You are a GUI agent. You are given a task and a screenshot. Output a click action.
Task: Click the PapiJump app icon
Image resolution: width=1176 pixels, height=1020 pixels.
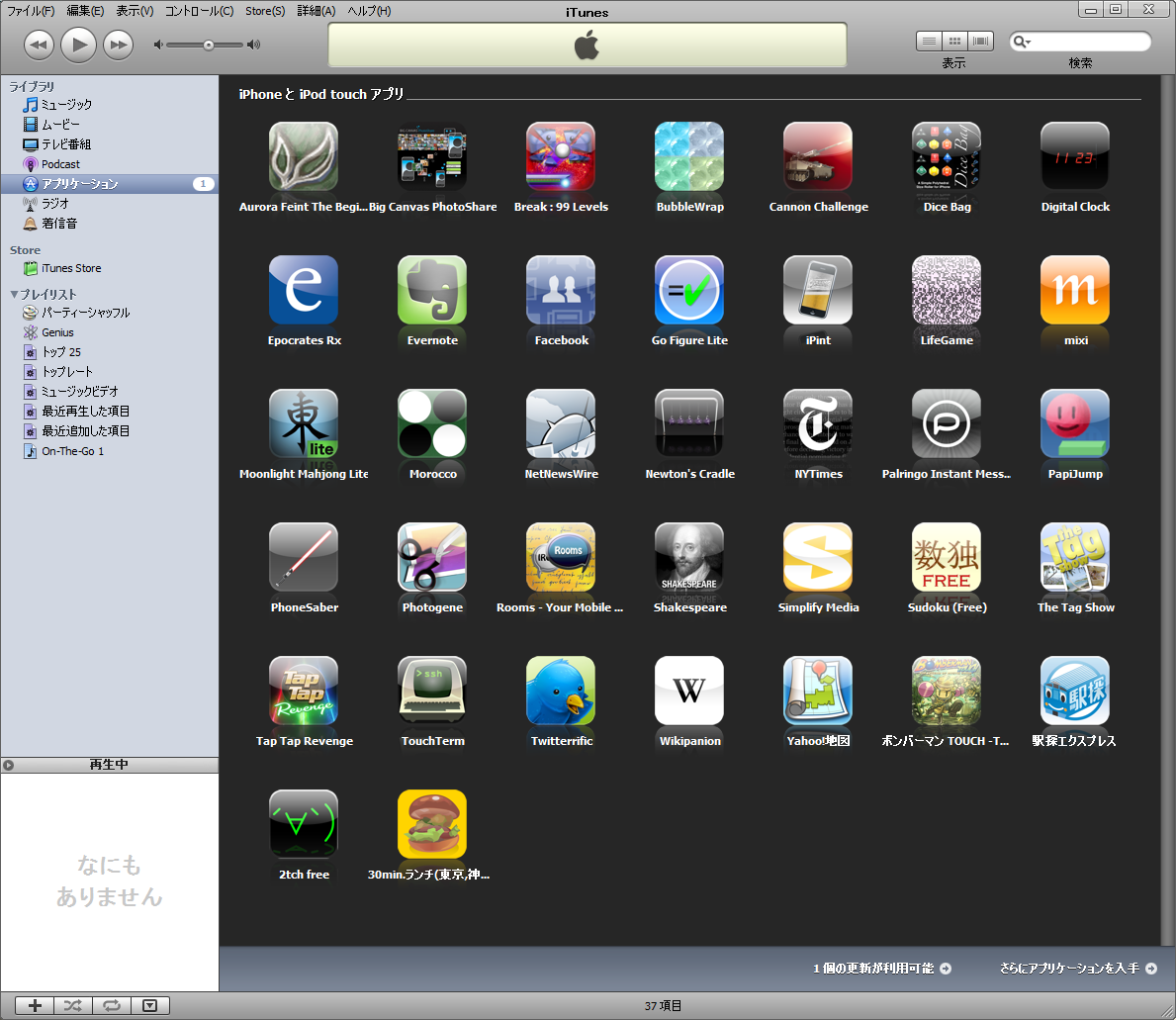point(1075,423)
